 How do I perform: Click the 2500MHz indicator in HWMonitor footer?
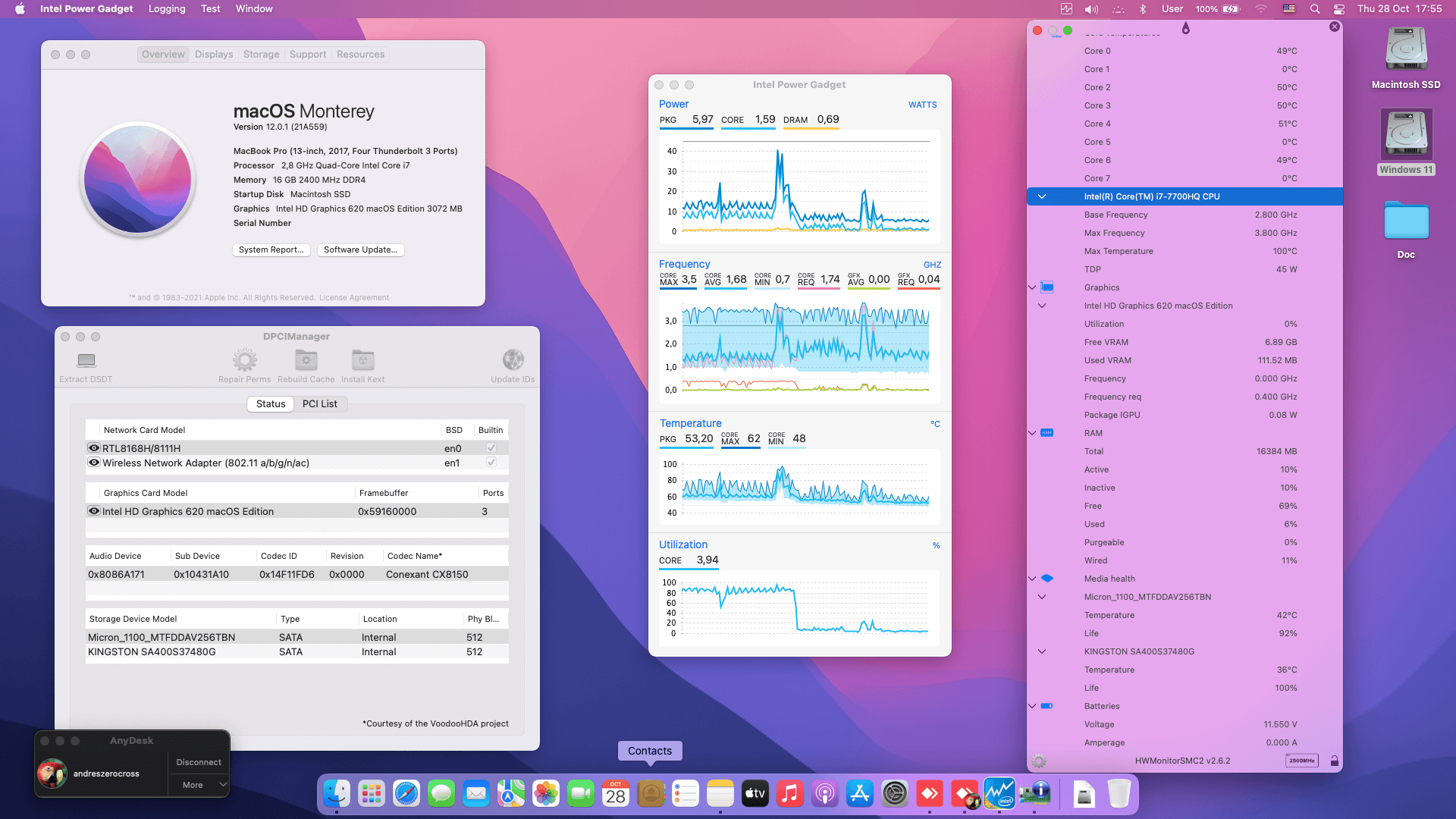(x=1302, y=761)
